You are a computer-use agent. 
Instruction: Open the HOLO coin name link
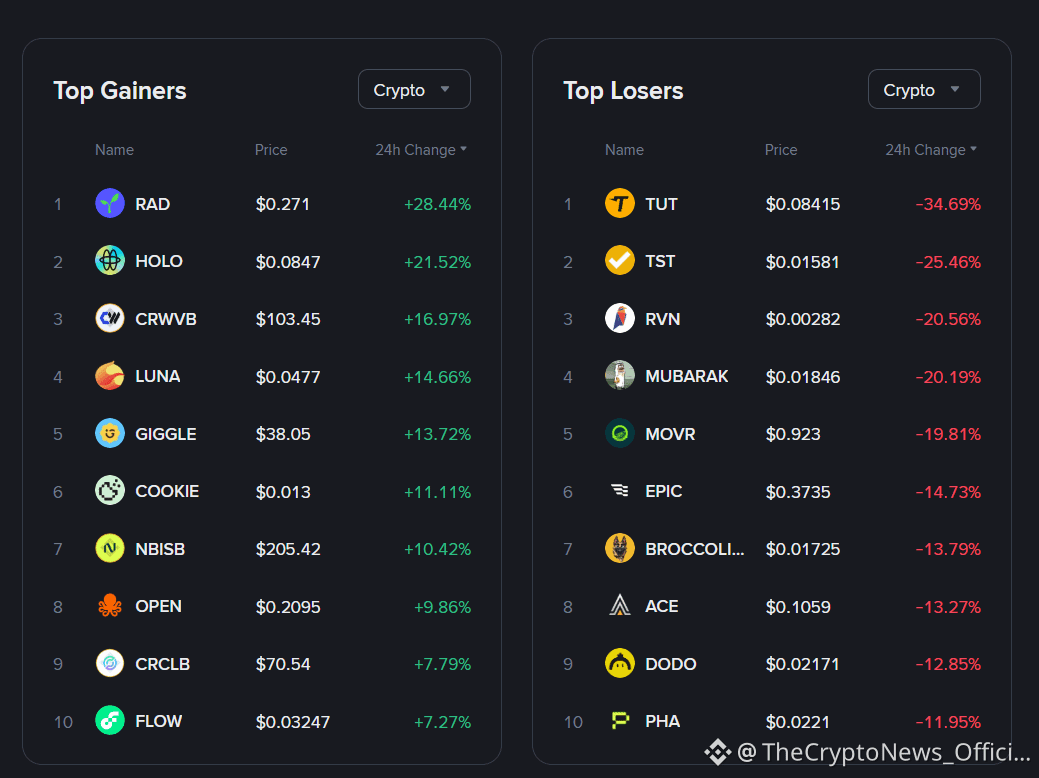(x=159, y=261)
